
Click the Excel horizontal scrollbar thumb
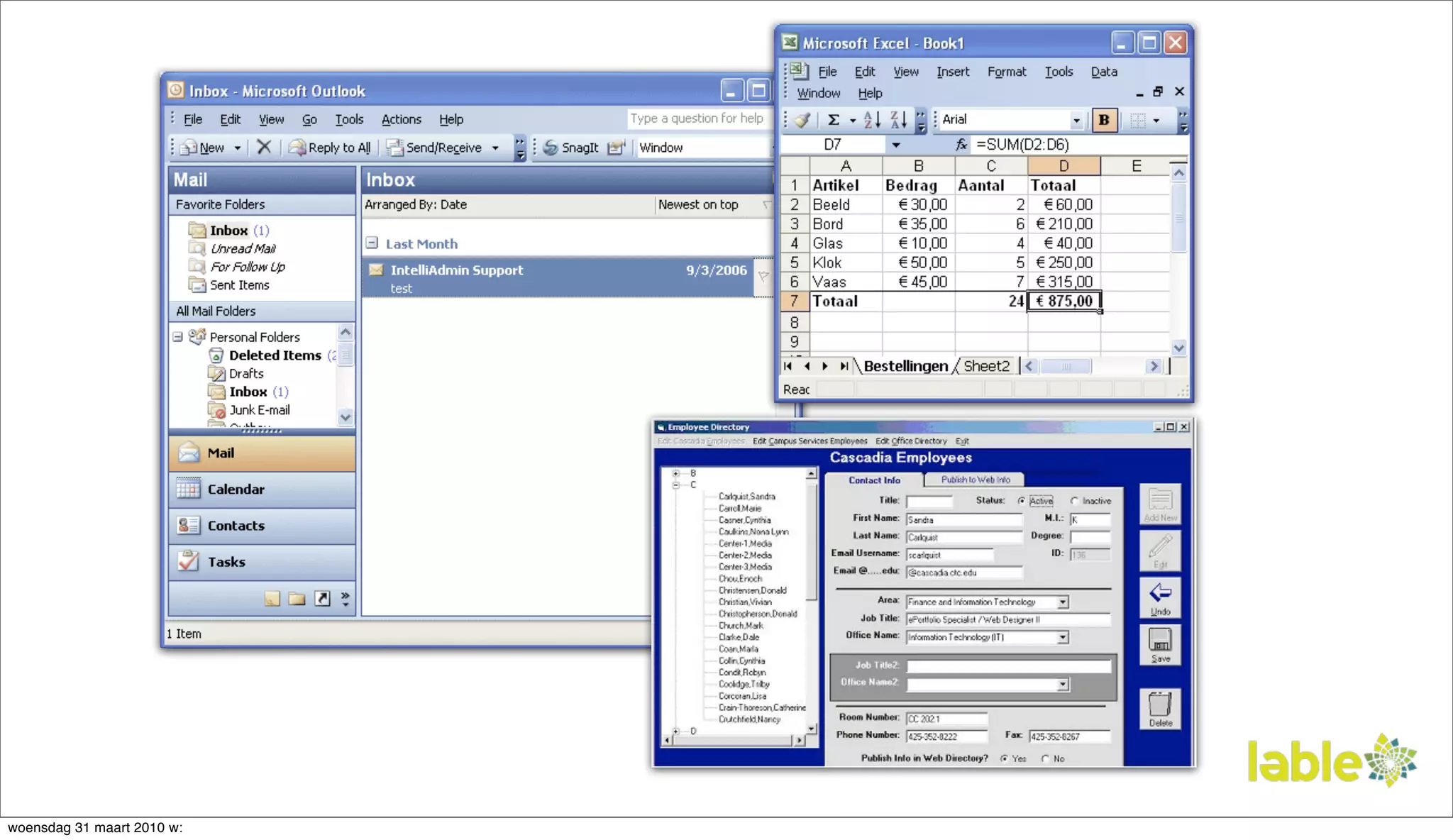[1066, 366]
